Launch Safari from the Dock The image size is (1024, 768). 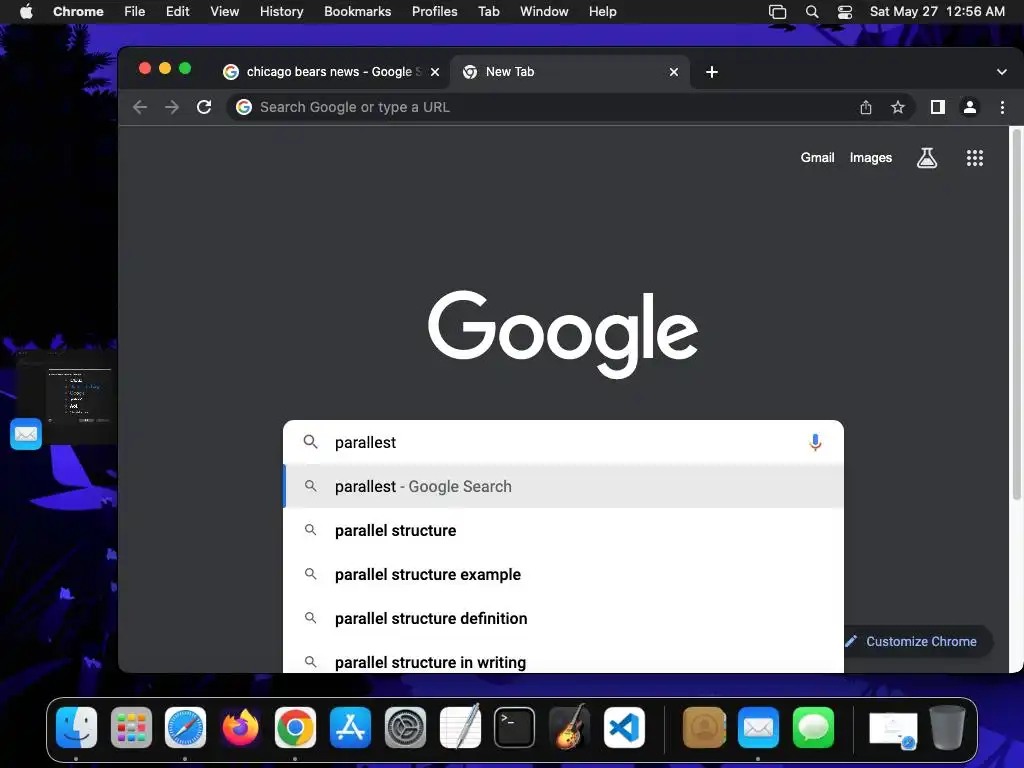tap(185, 728)
